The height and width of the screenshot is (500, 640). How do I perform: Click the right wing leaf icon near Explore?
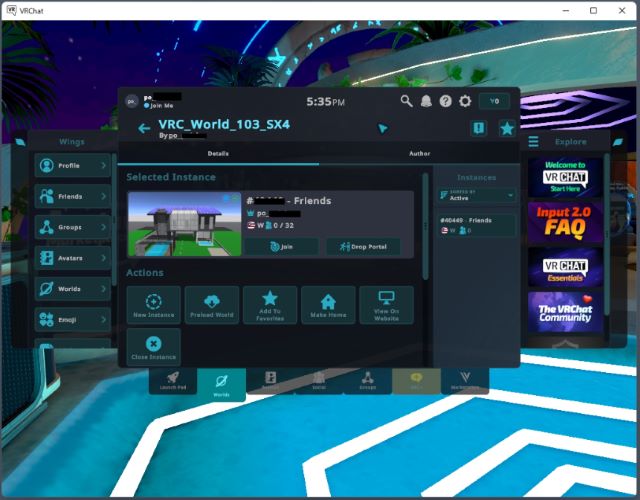[618, 142]
